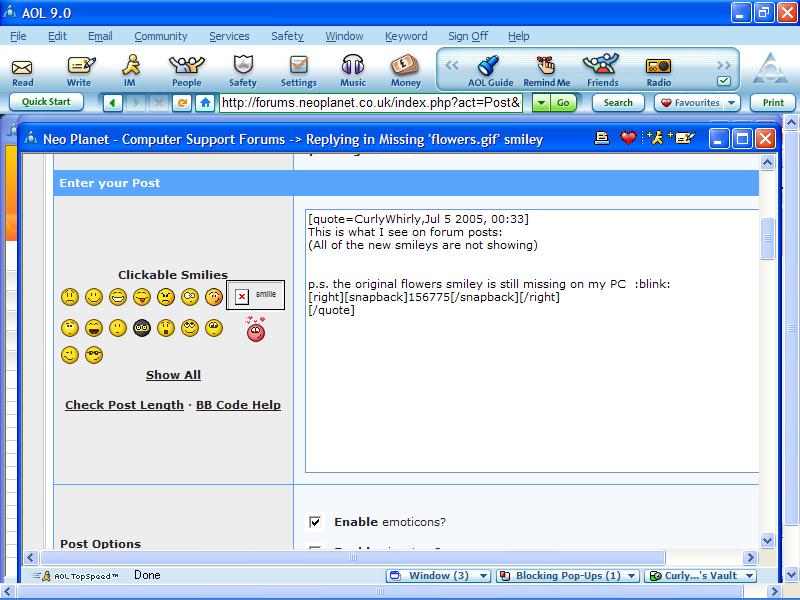800x600 pixels.
Task: Click the printer icon in forum window title bar
Action: point(602,138)
